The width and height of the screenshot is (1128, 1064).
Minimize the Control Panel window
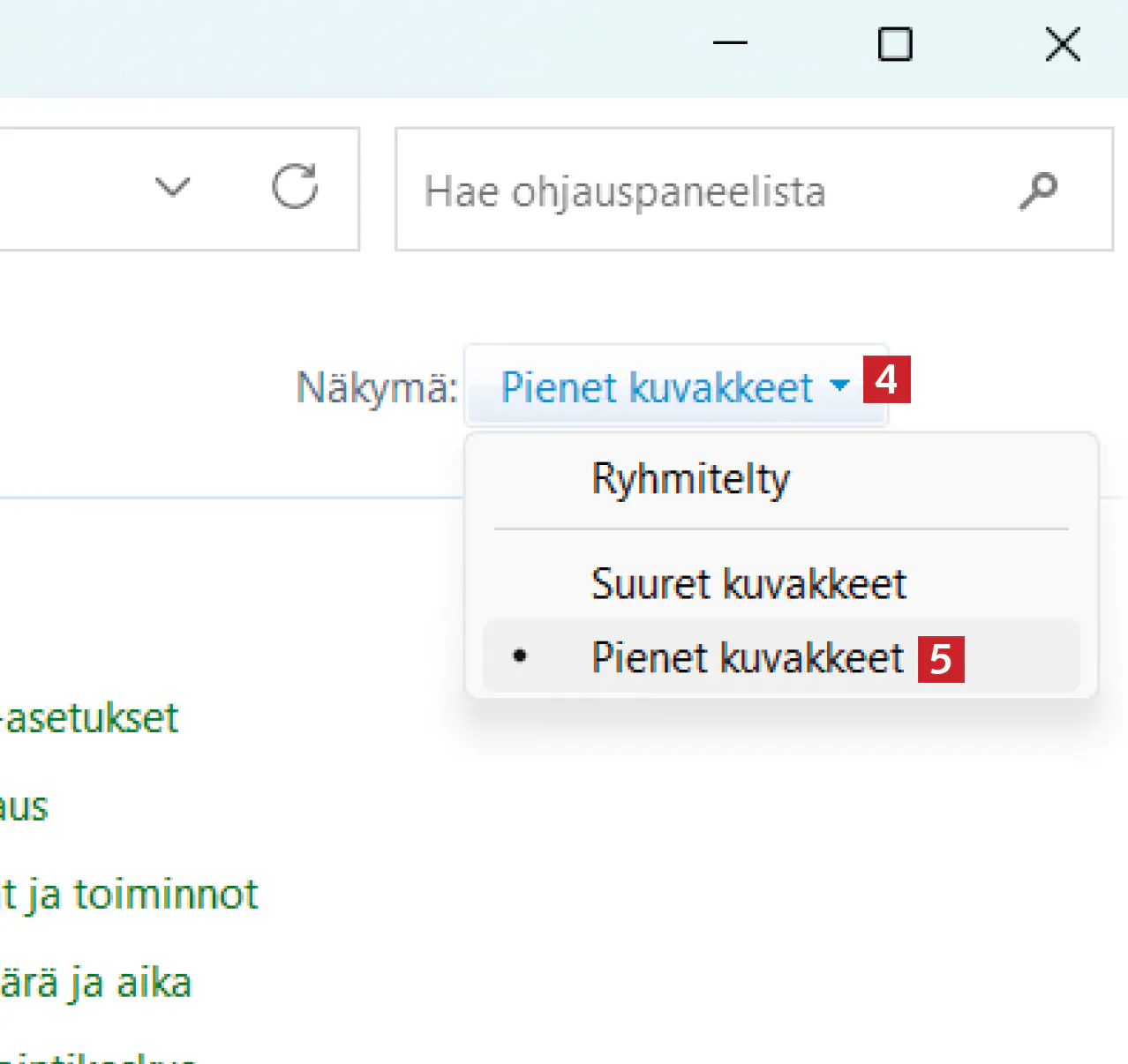click(730, 43)
